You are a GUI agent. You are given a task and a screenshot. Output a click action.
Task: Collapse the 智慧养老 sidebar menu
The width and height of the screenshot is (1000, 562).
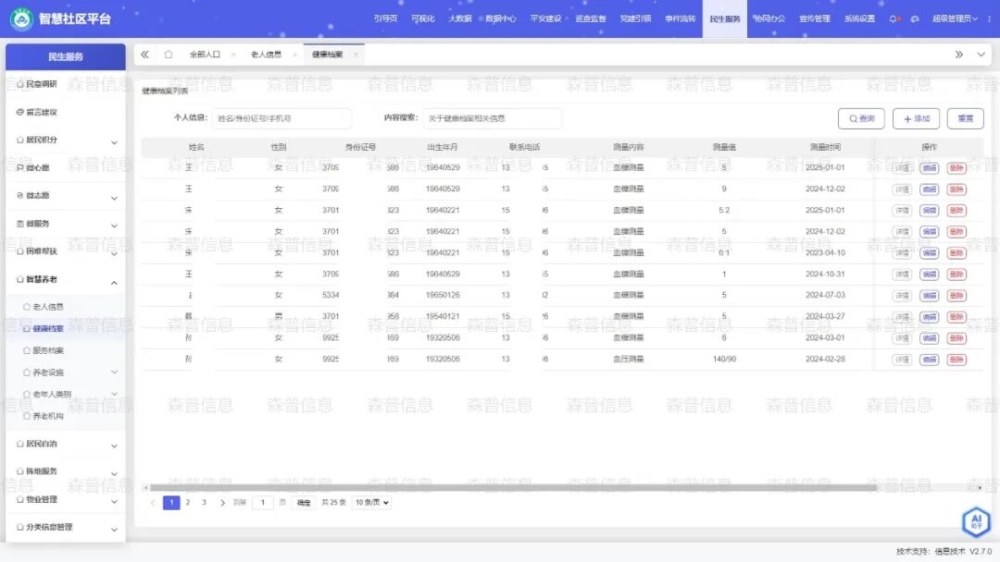pyautogui.click(x=114, y=281)
